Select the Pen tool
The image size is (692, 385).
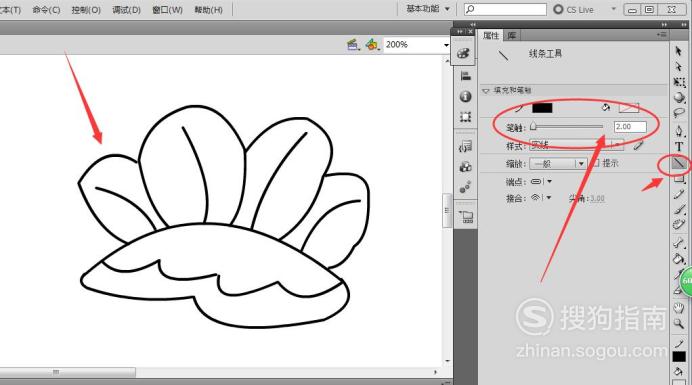click(679, 131)
